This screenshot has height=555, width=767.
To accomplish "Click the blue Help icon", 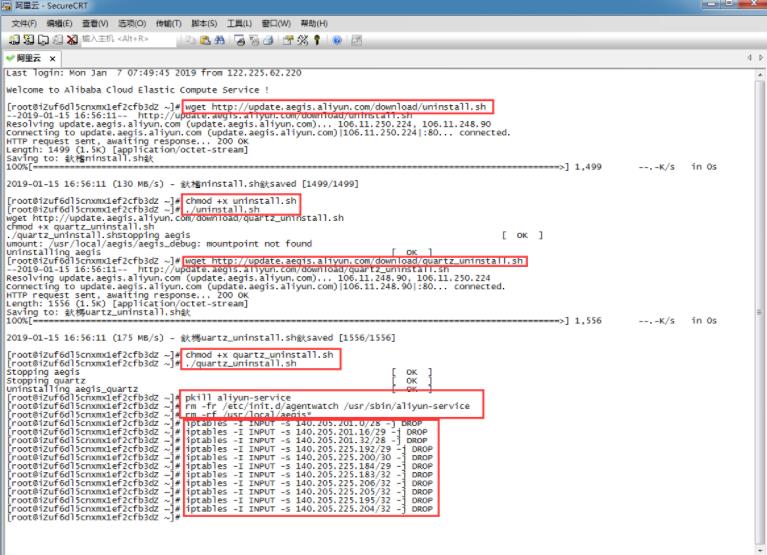I will pos(337,40).
